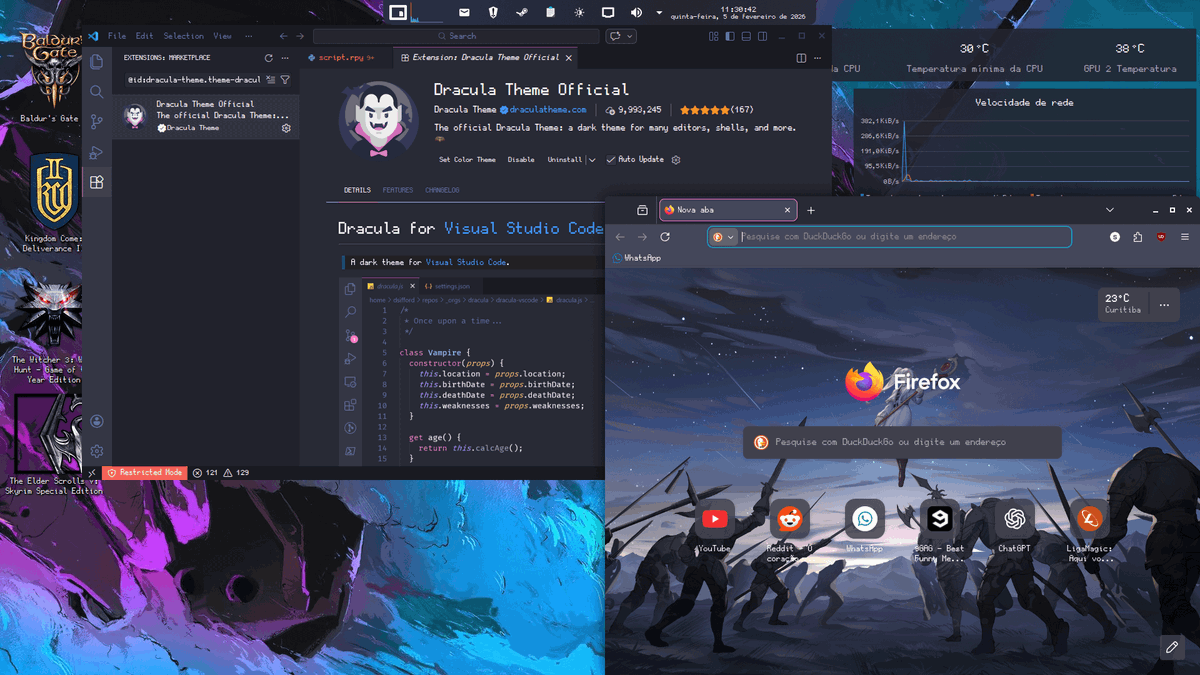Open the volume icon in system tray
The image size is (1200, 675).
(x=636, y=12)
